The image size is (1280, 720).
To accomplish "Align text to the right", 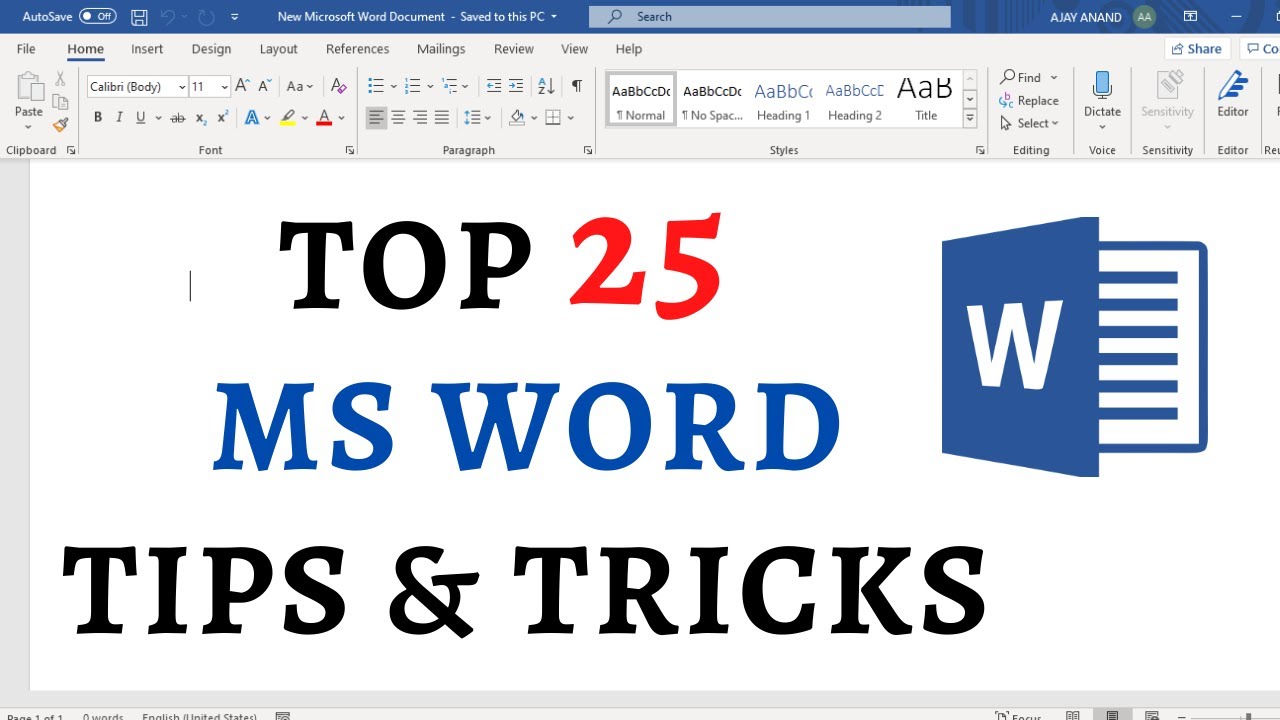I will click(x=420, y=118).
